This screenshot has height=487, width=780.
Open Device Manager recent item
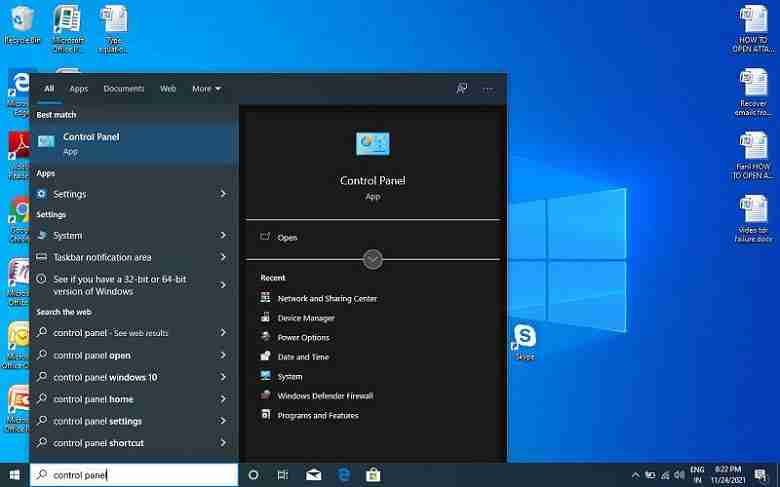click(297, 317)
